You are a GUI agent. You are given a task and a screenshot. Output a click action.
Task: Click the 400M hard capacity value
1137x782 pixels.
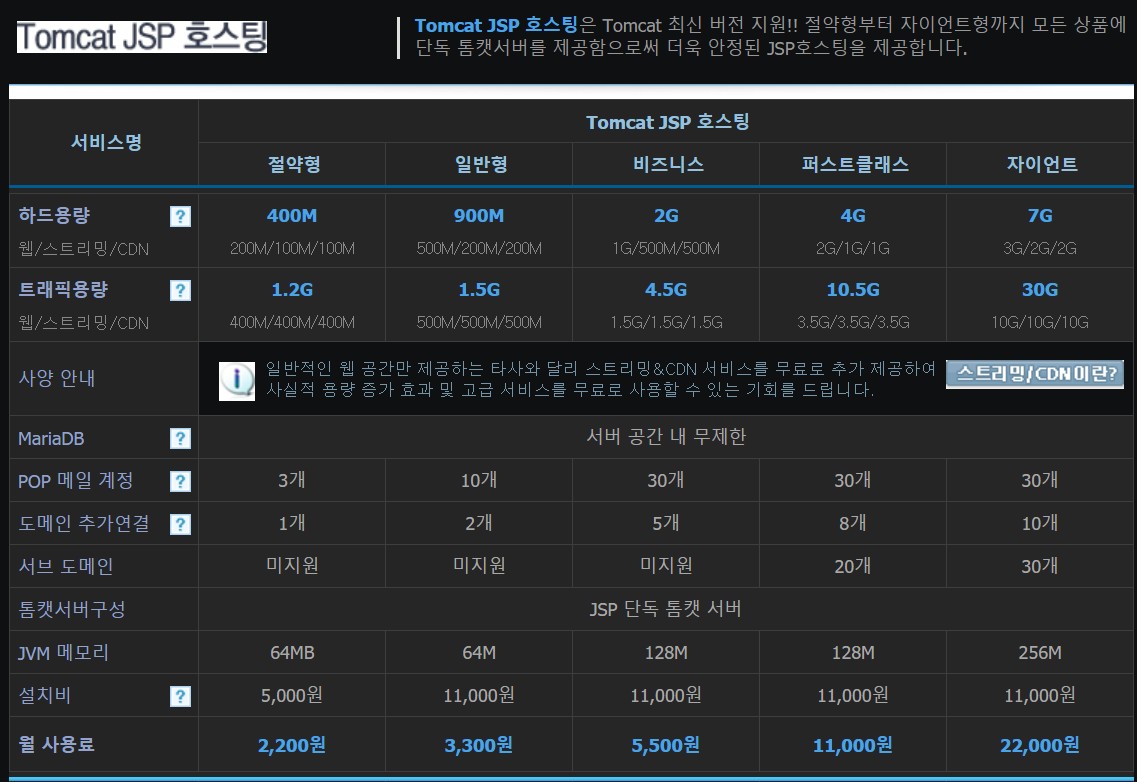tap(292, 215)
